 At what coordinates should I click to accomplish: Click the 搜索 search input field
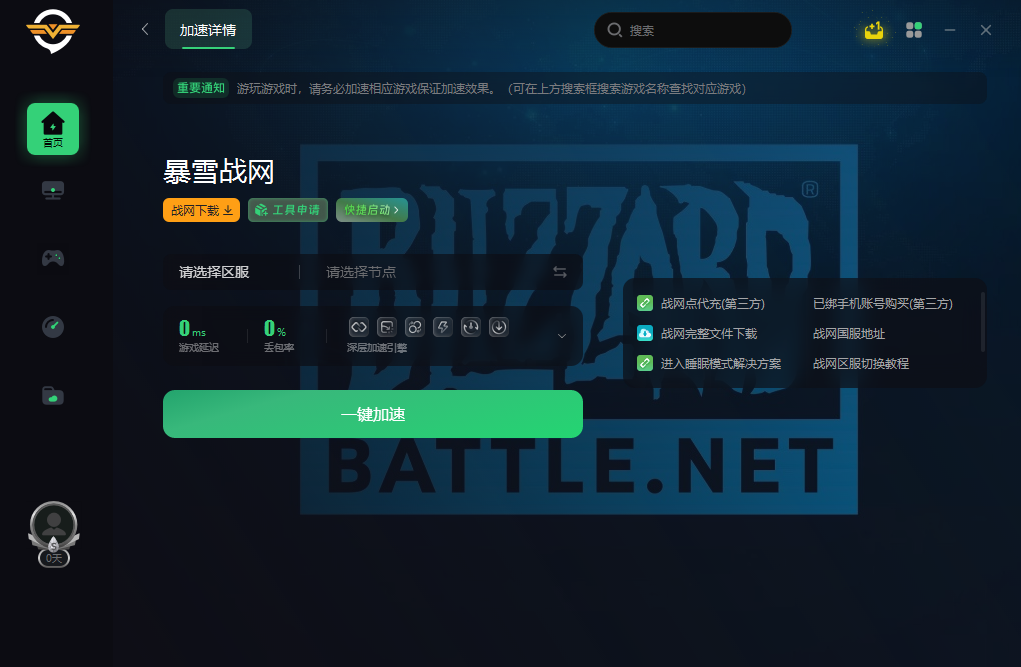(x=693, y=30)
